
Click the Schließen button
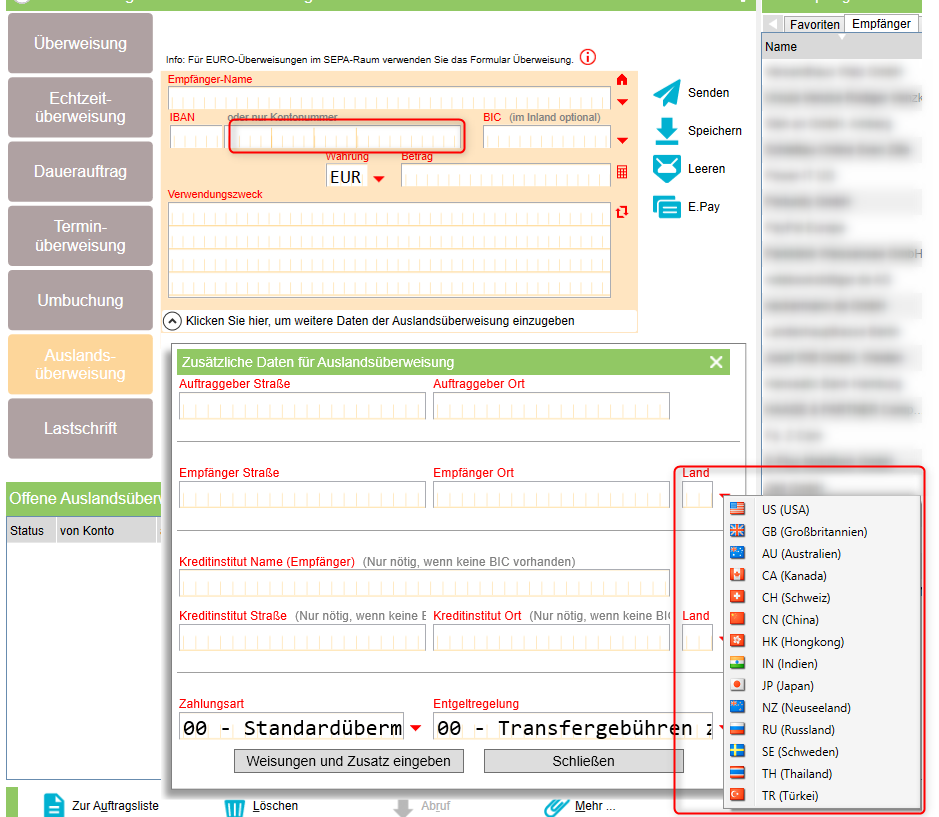pyautogui.click(x=583, y=761)
